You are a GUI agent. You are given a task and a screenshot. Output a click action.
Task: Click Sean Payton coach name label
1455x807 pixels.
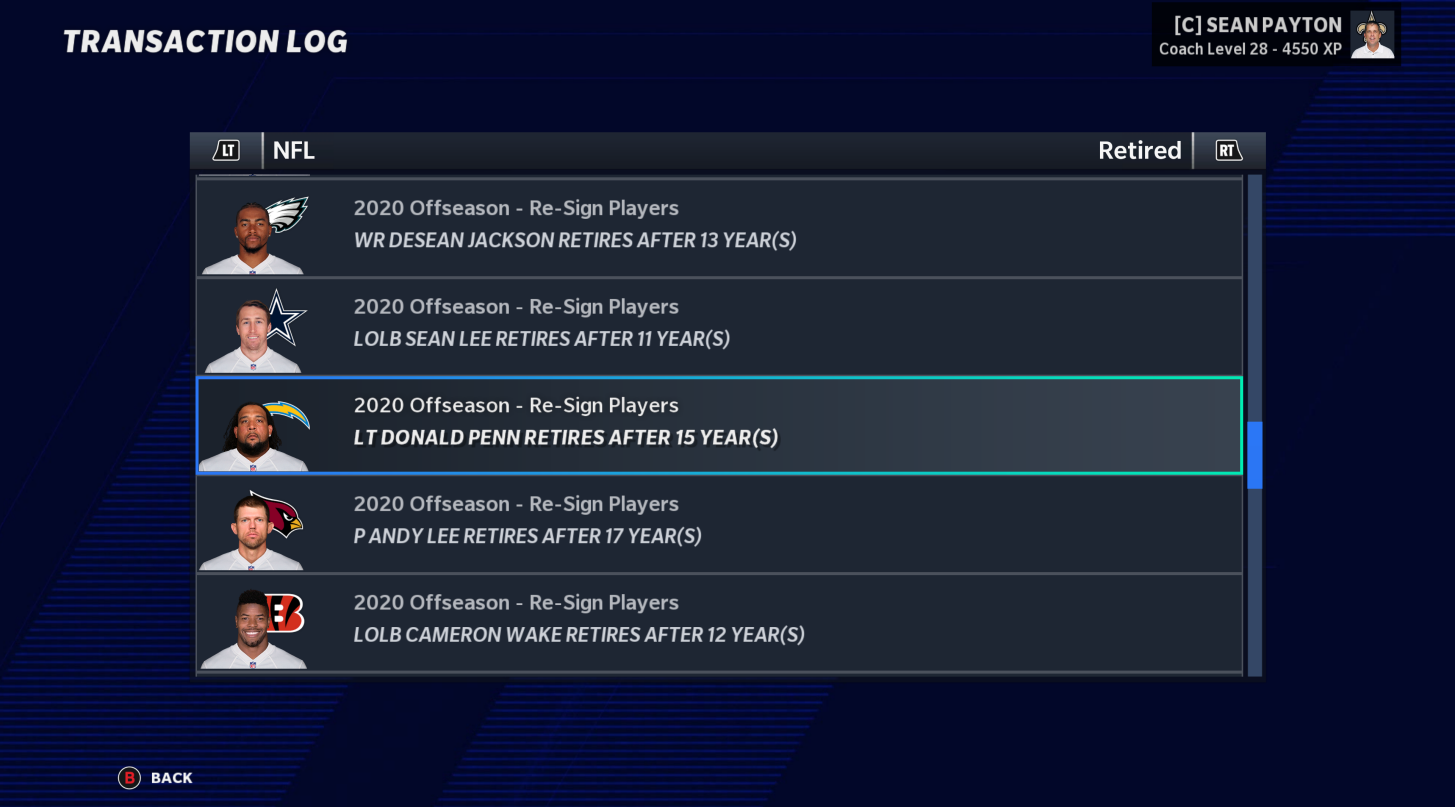tap(1258, 25)
